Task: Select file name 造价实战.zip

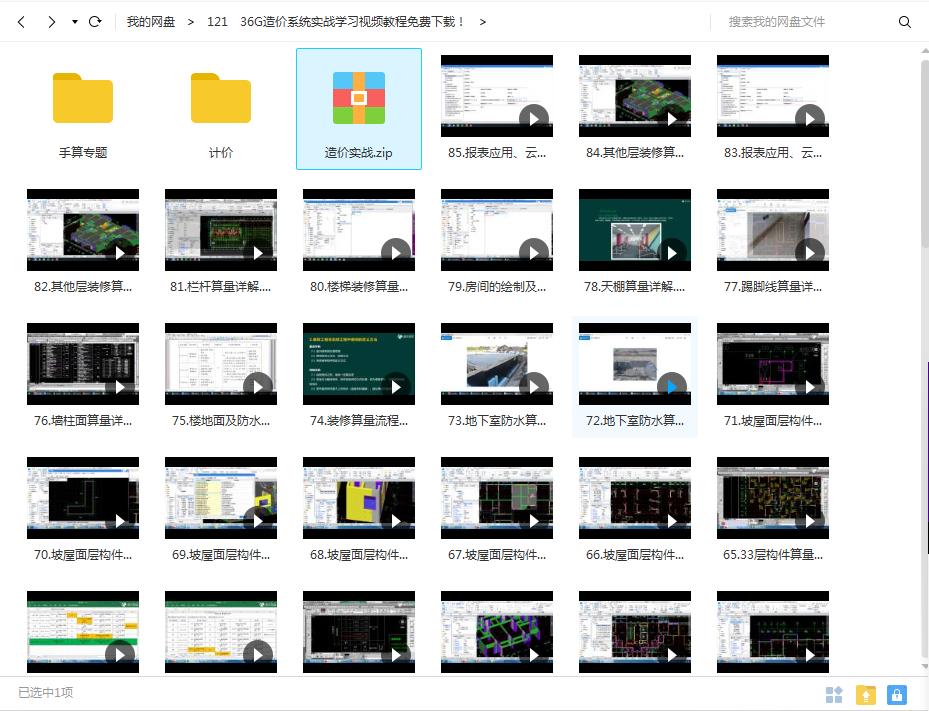Action: (x=358, y=153)
